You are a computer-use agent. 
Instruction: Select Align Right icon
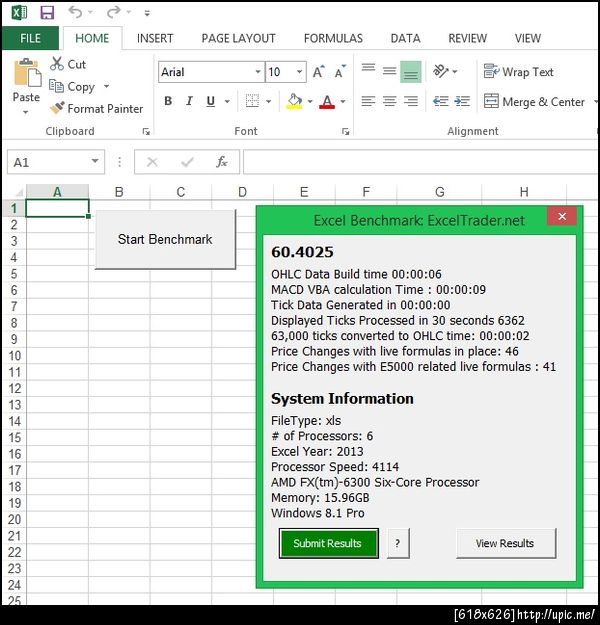coord(411,101)
